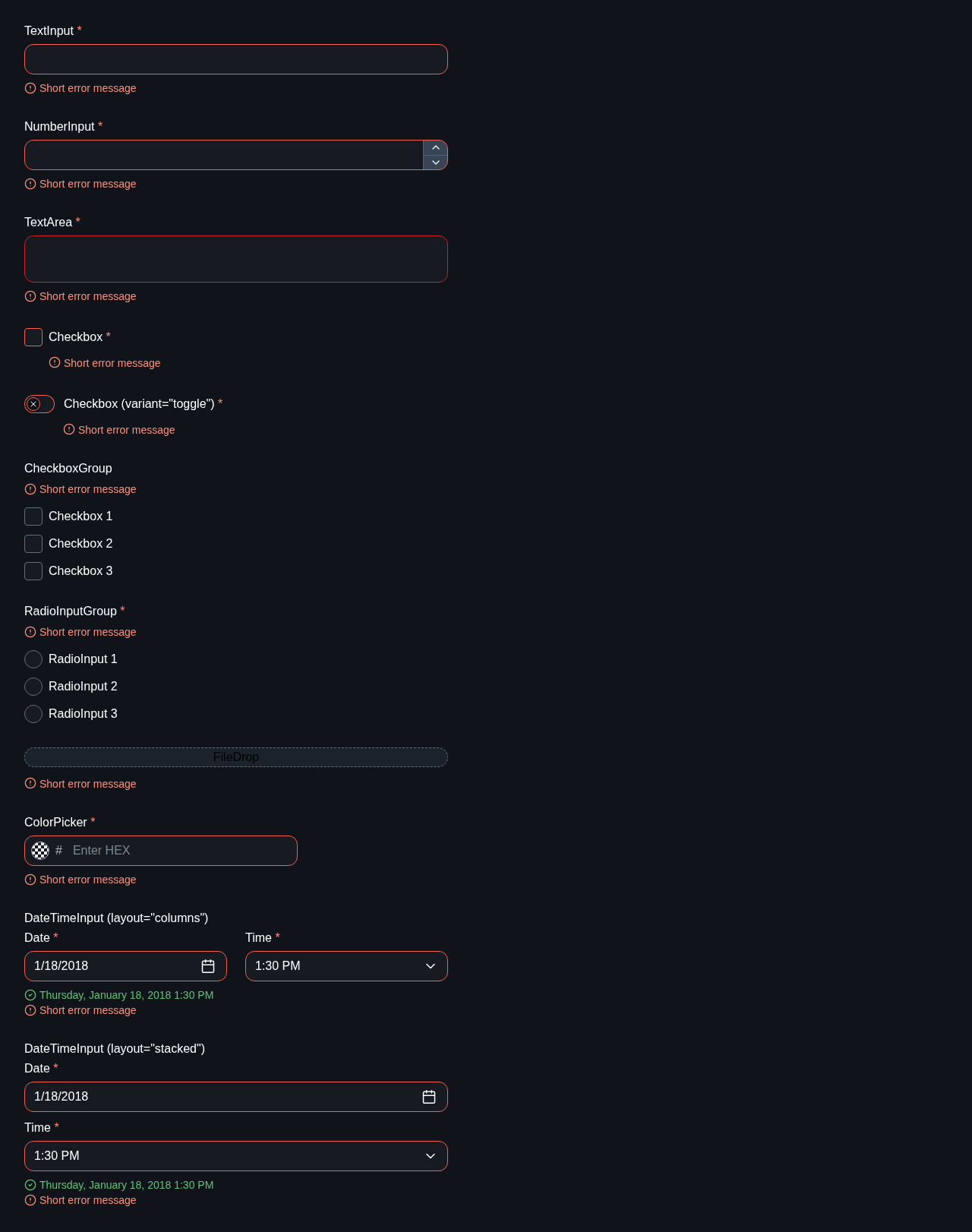Click error icon under FileDrop area
Image resolution: width=972 pixels, height=1232 pixels.
pos(30,783)
